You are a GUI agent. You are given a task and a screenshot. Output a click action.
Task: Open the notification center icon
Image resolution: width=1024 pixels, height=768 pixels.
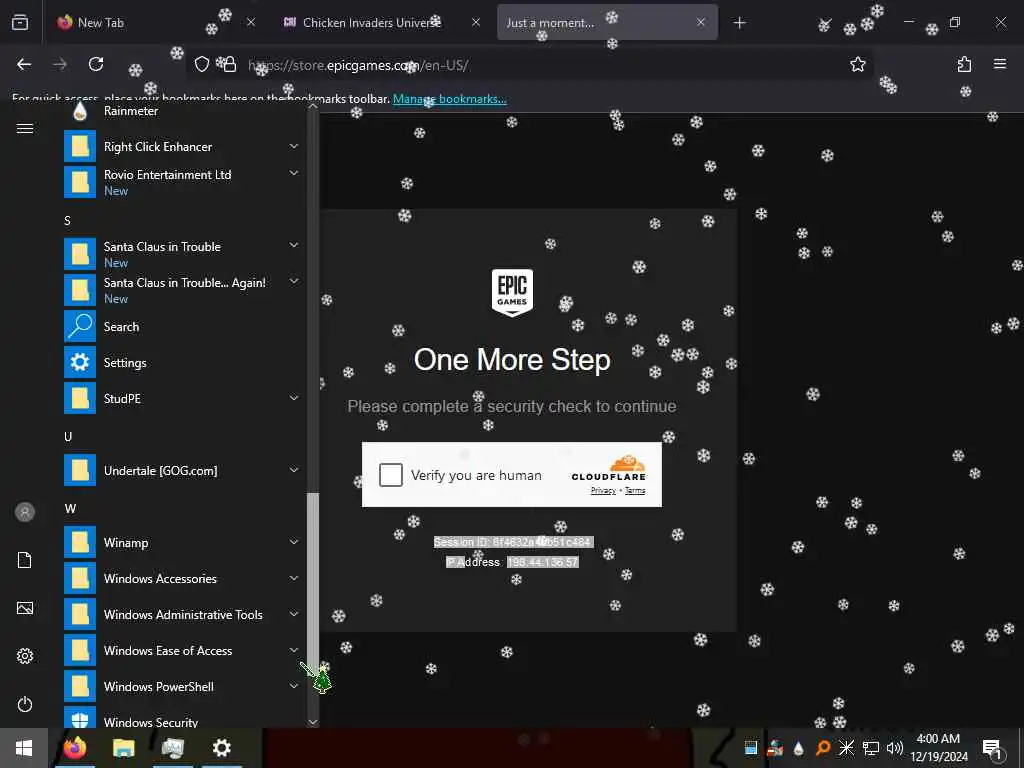tap(993, 748)
